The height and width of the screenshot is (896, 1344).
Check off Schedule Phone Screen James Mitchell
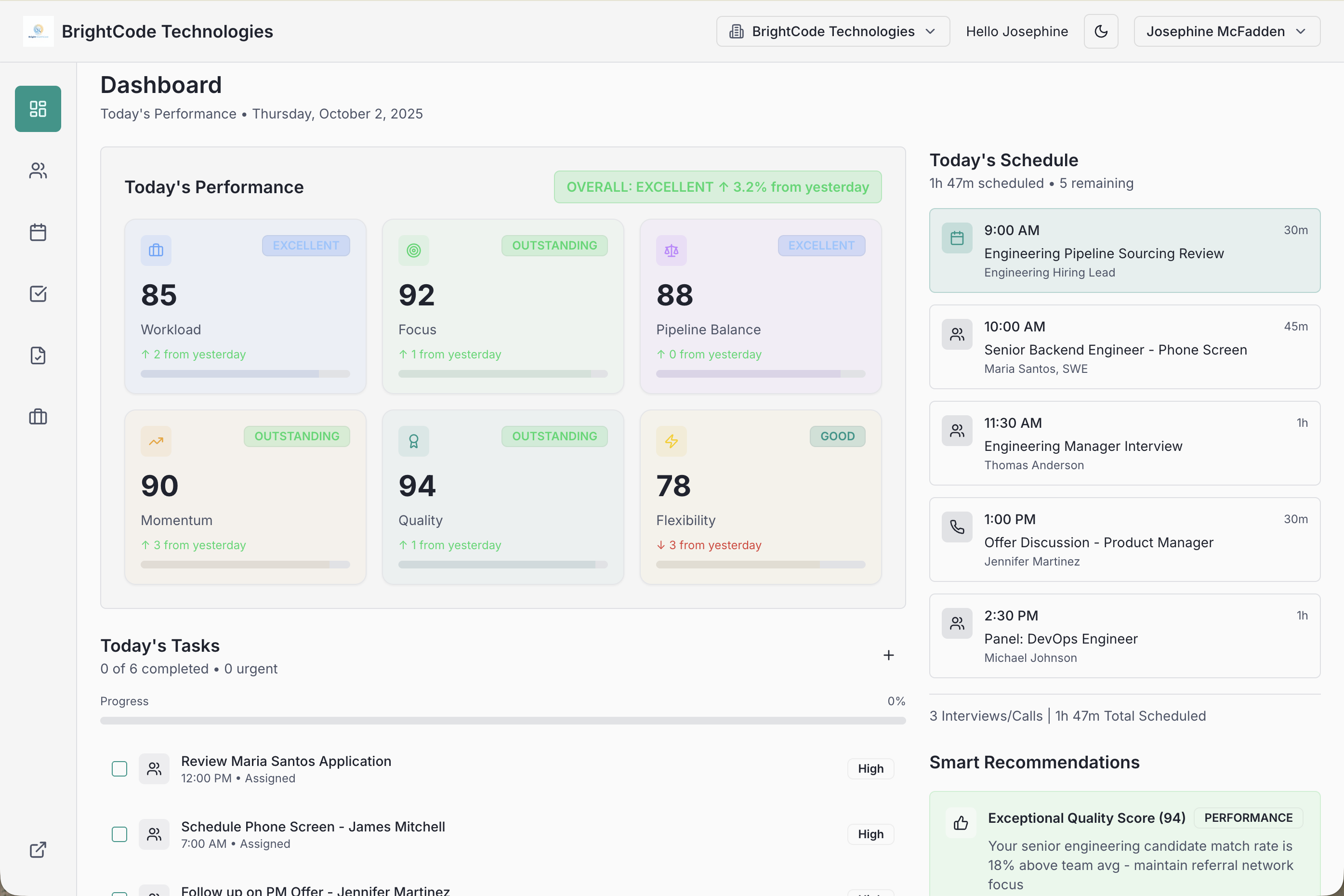pyautogui.click(x=119, y=834)
